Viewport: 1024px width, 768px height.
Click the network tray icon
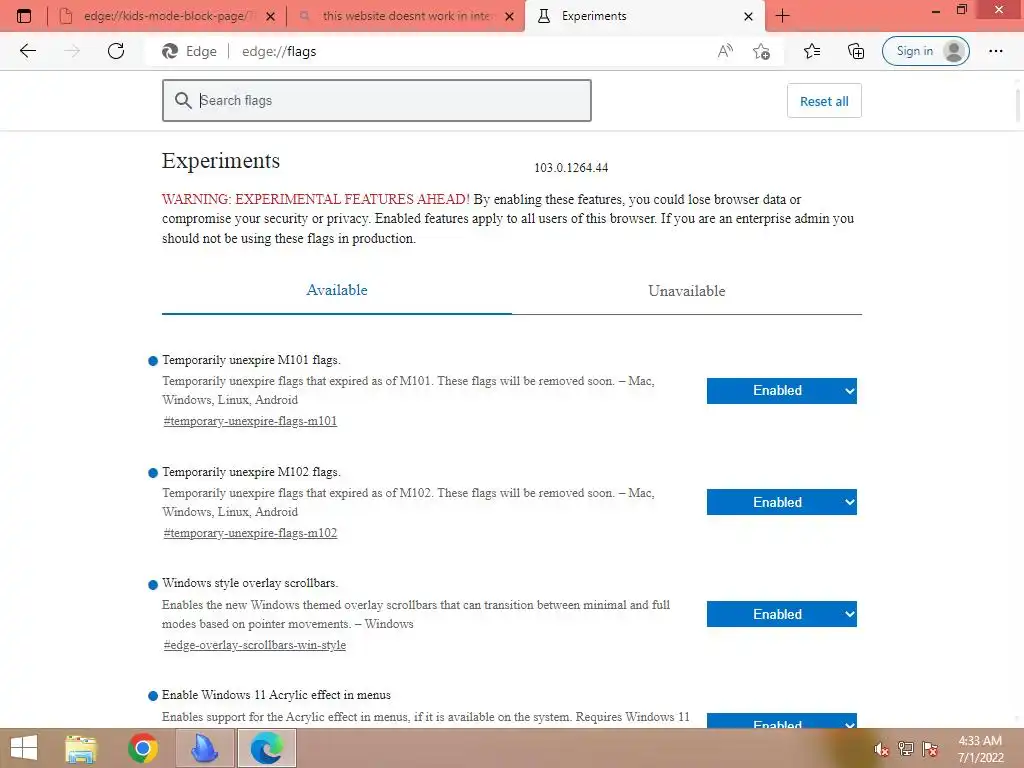[905, 749]
